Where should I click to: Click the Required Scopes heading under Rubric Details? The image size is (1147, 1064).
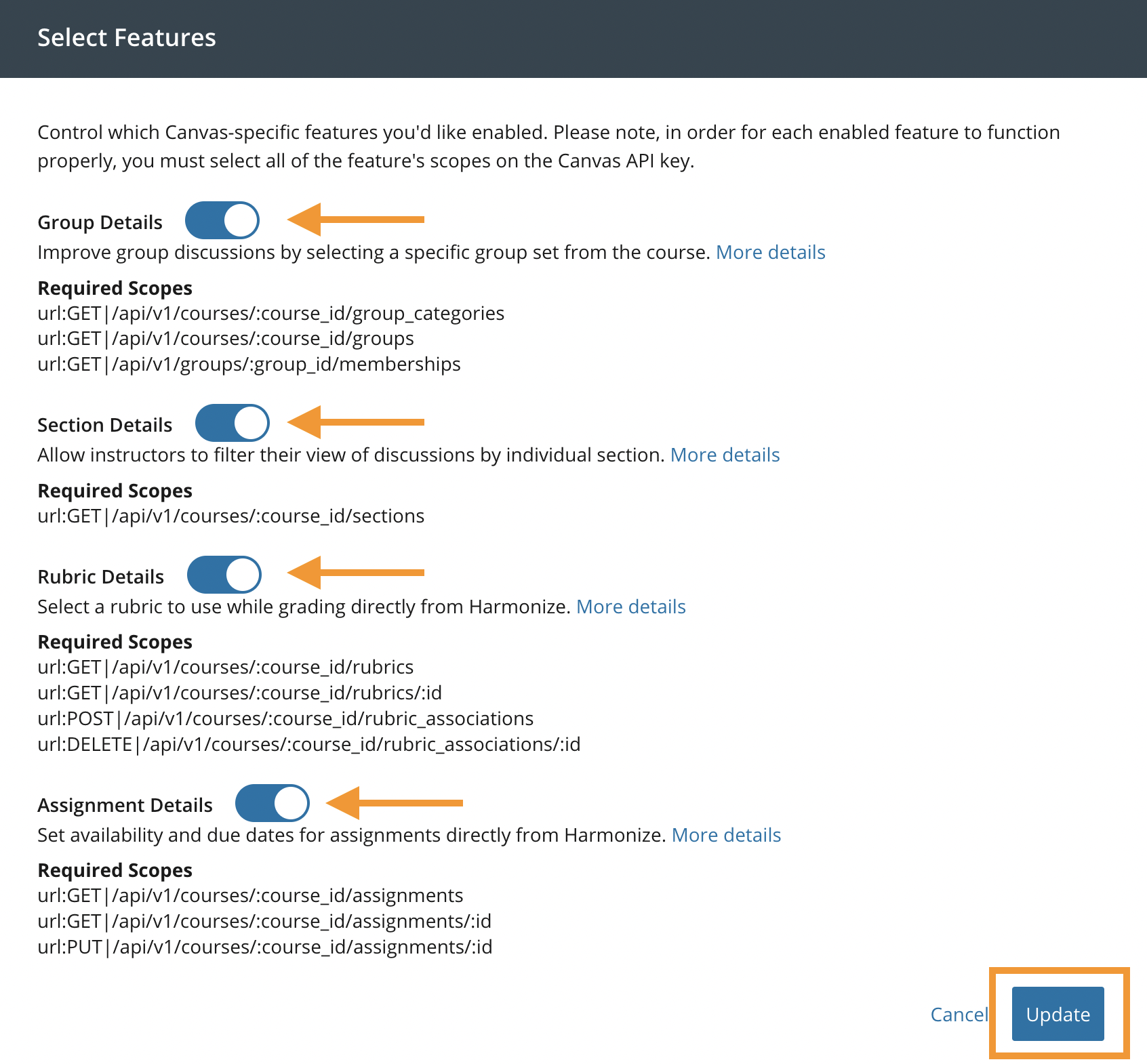pyautogui.click(x=115, y=641)
